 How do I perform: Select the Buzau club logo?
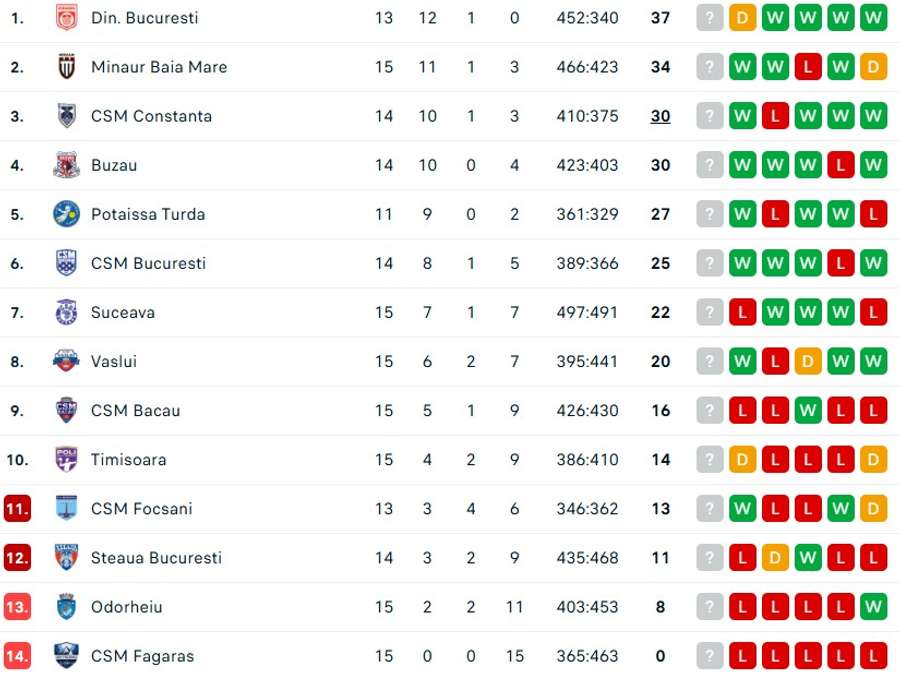tap(67, 165)
